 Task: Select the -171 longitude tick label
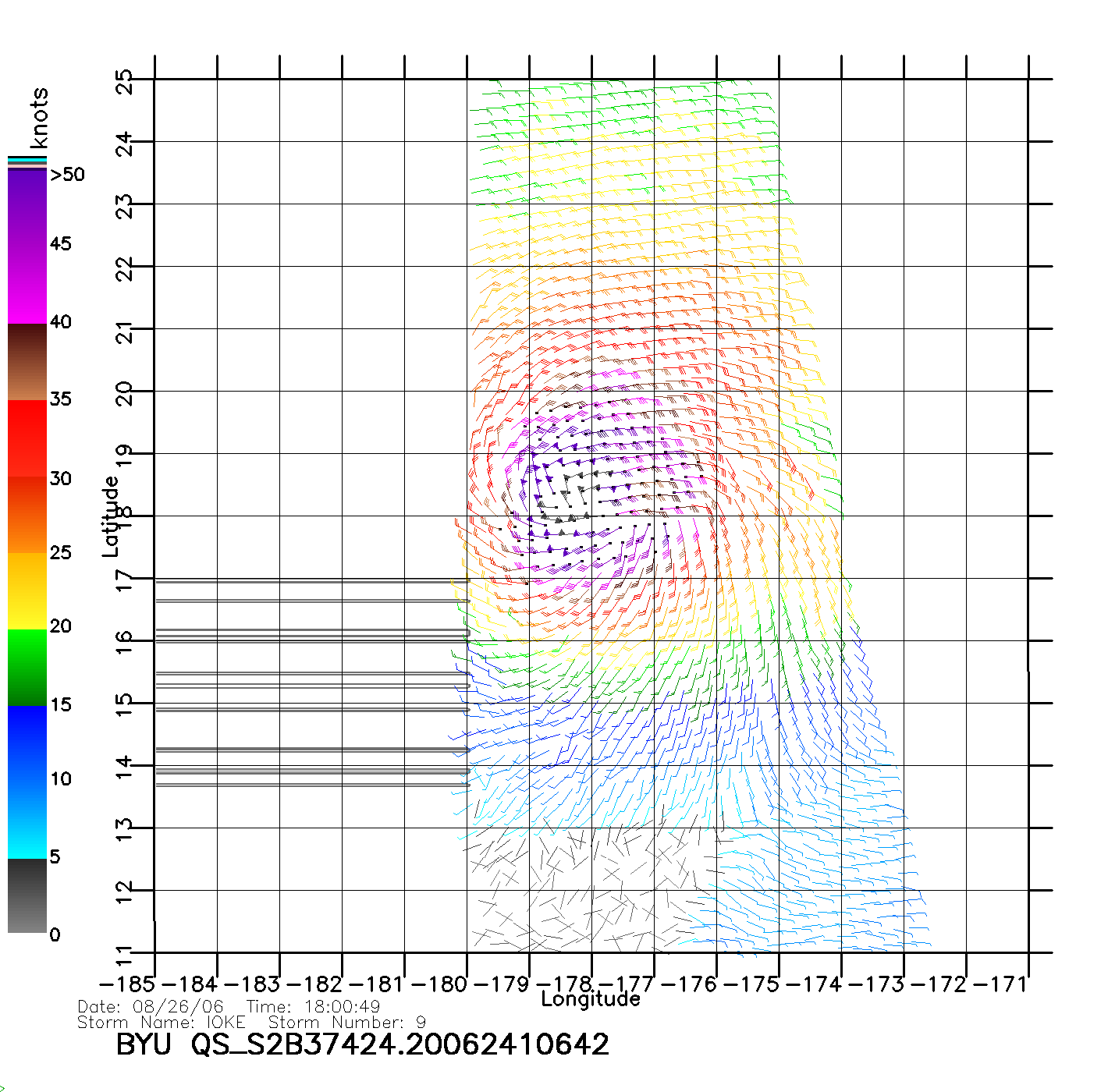point(1001,984)
